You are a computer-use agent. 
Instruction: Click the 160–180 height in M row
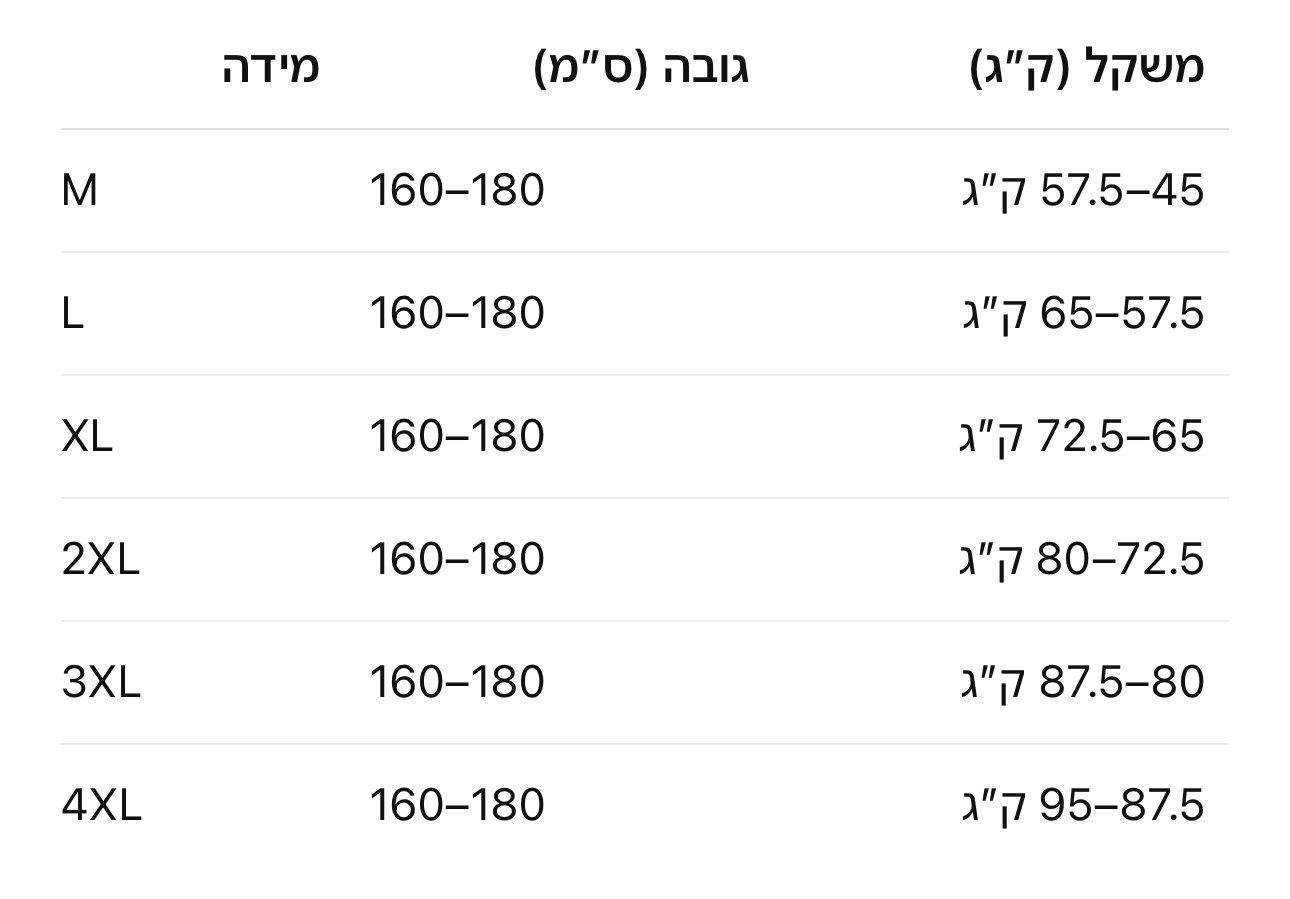(457, 191)
